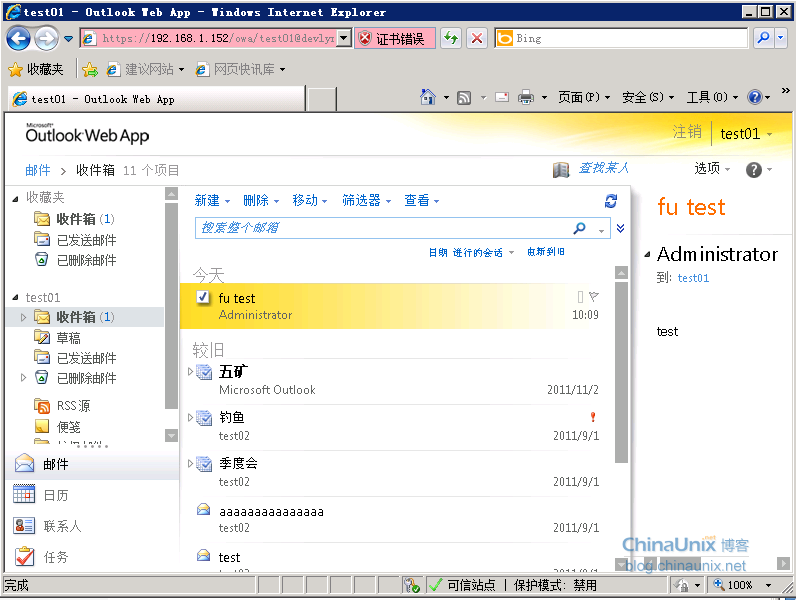Open IE 工具(O) tools menu

point(712,97)
